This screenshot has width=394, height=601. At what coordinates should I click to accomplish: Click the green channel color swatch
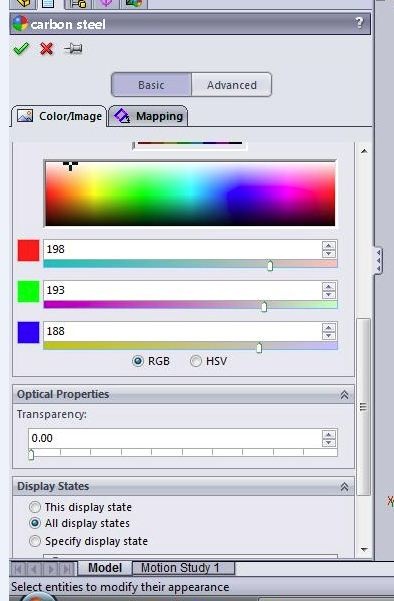click(28, 291)
